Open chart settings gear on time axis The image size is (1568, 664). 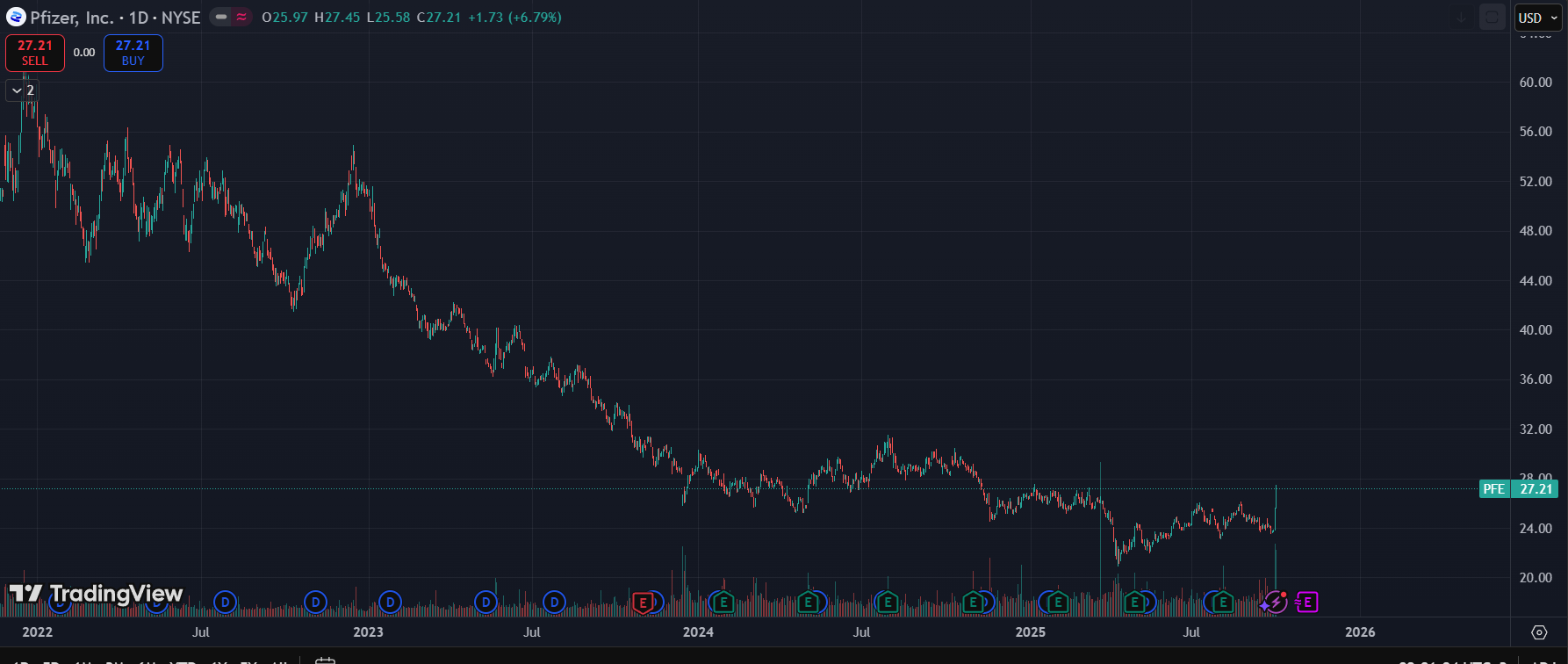point(1538,632)
